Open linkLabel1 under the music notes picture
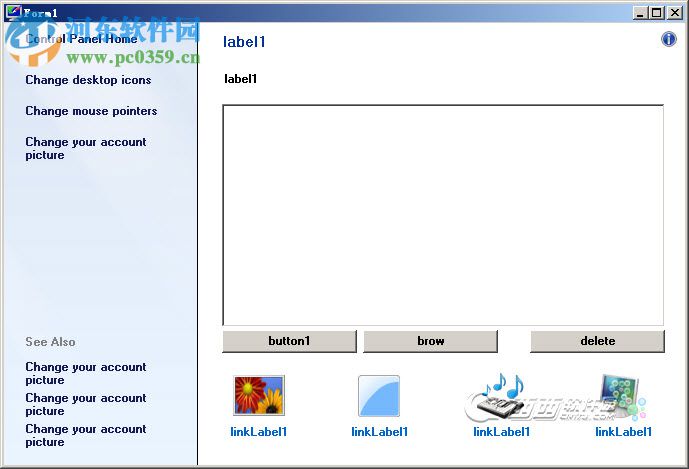The height and width of the screenshot is (469, 689). click(x=501, y=432)
